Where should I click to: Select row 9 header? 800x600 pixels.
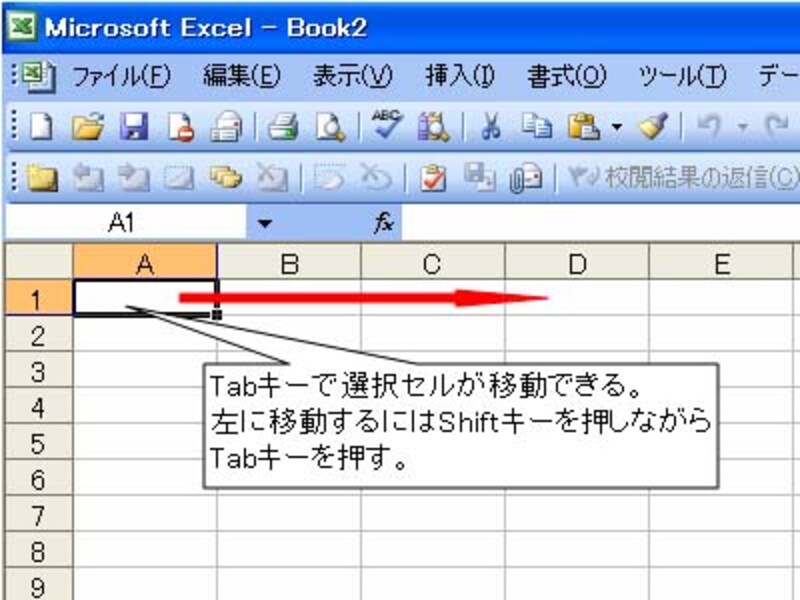point(39,584)
